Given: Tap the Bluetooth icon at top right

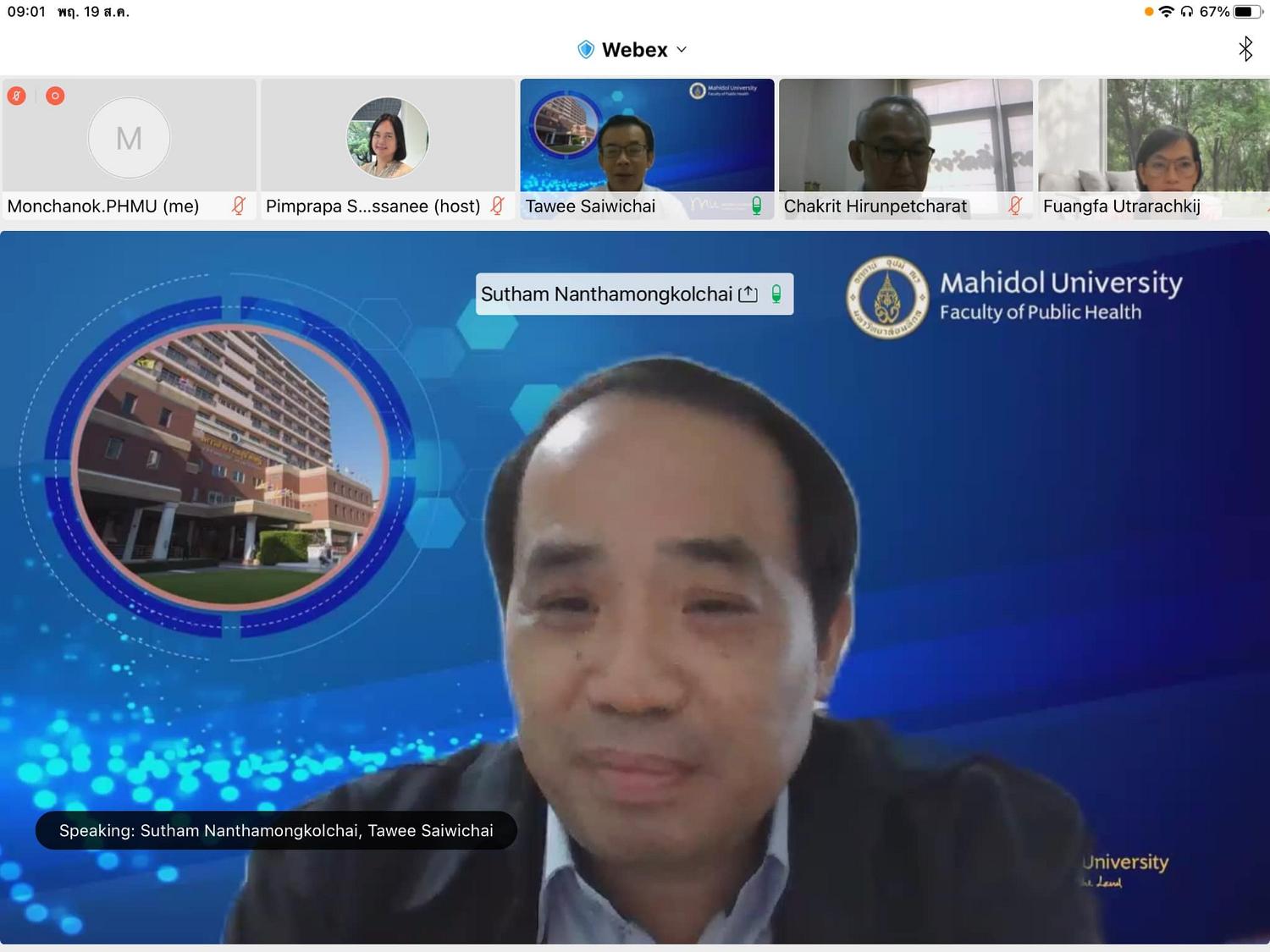Looking at the screenshot, I should coord(1245,49).
